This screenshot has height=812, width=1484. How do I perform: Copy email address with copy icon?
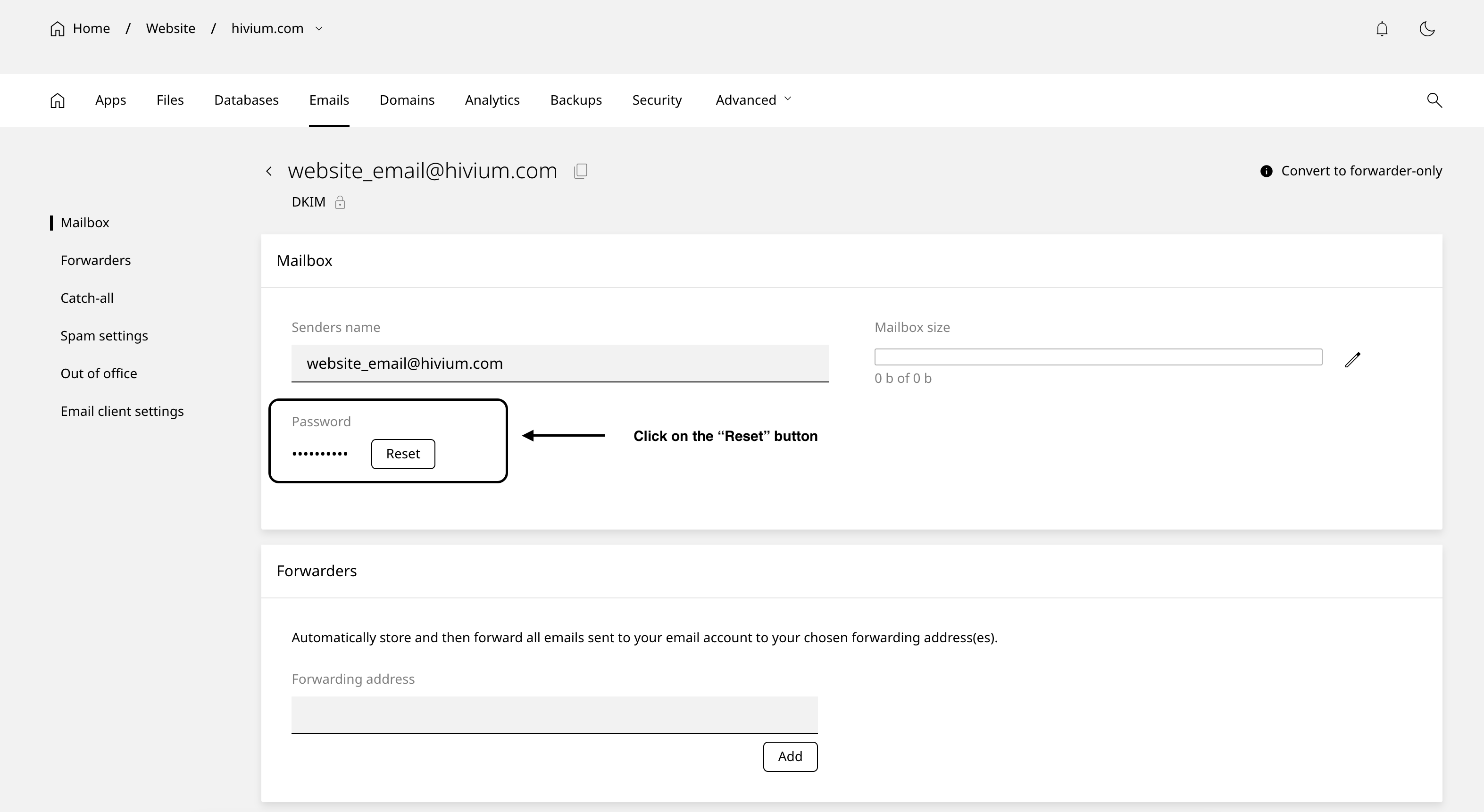[x=581, y=171]
